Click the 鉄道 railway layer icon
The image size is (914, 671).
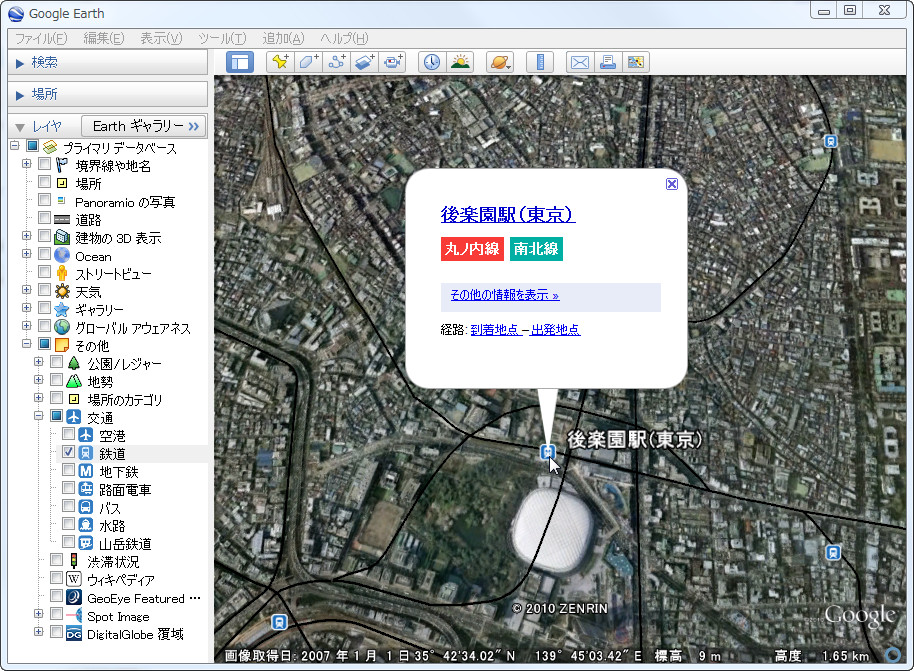pyautogui.click(x=86, y=453)
